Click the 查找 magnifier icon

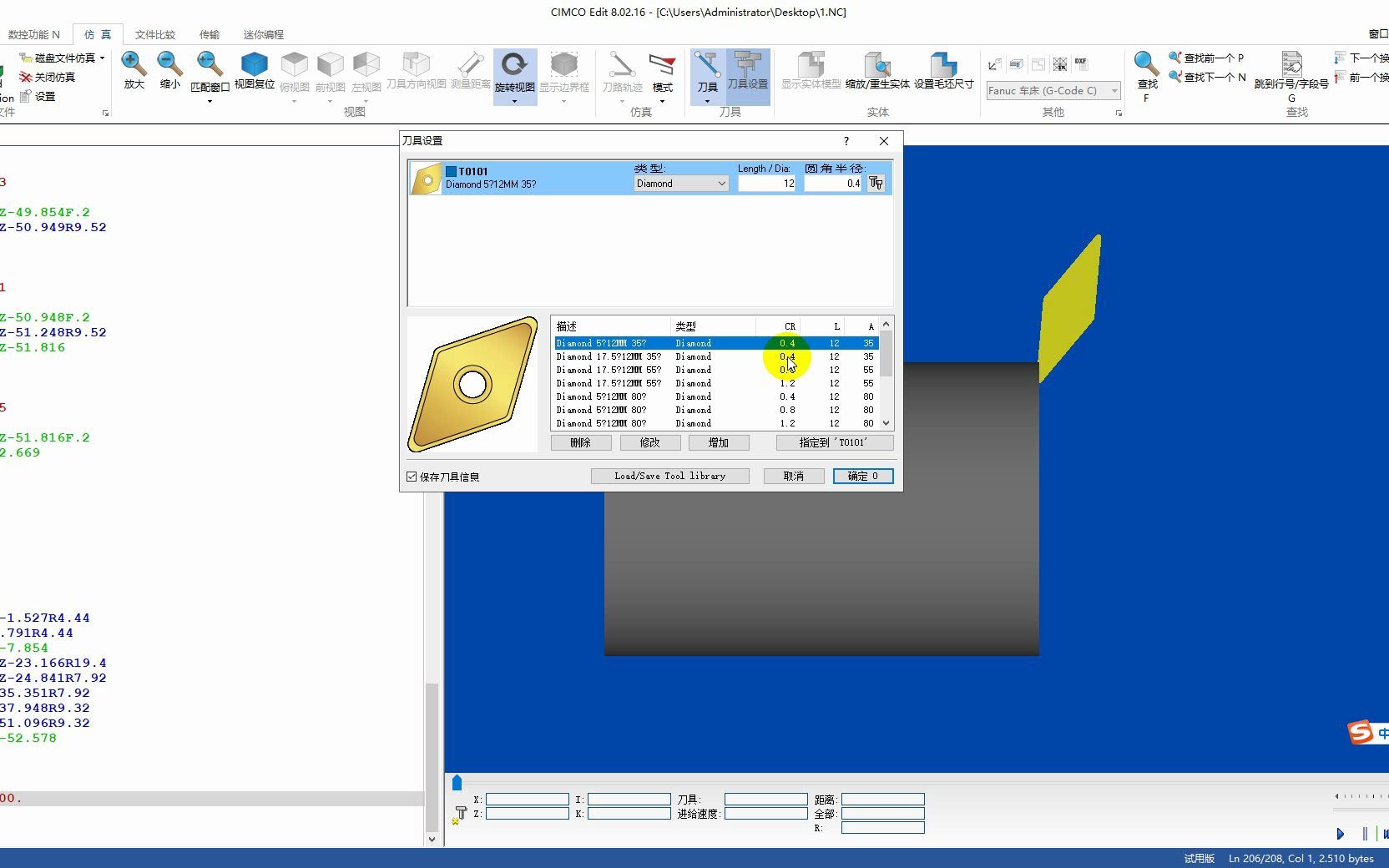pos(1146,63)
